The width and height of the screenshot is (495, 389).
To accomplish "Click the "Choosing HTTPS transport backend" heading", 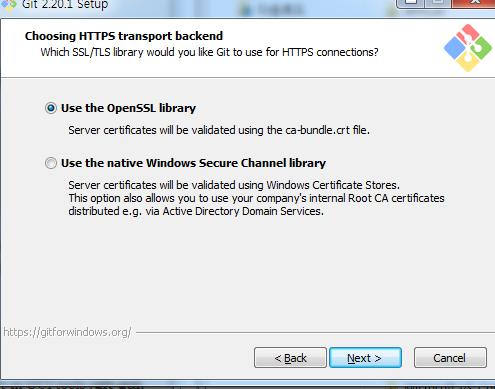I will [x=124, y=36].
